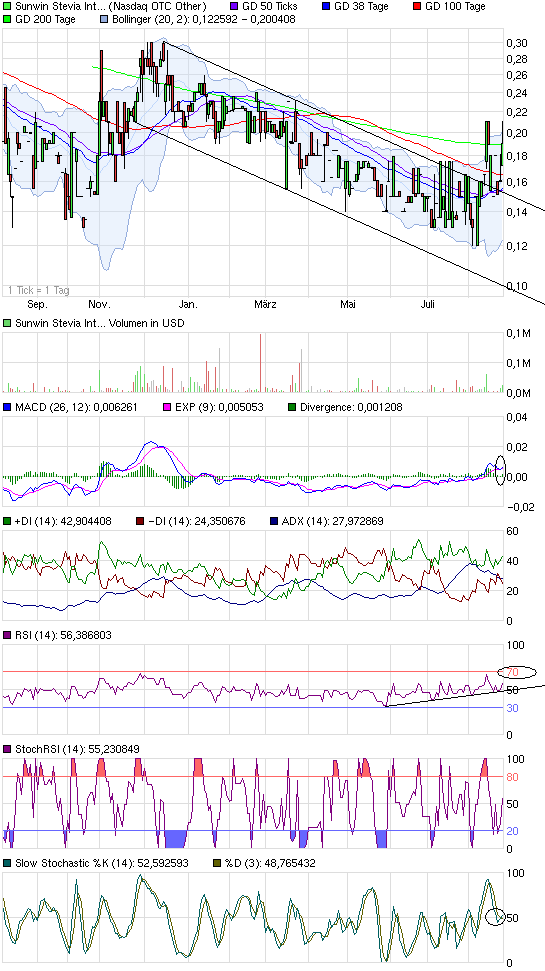Viewport: 545px width, 971px height.
Task: Select the '-DI (14): 24,350676' label
Action: click(x=196, y=522)
